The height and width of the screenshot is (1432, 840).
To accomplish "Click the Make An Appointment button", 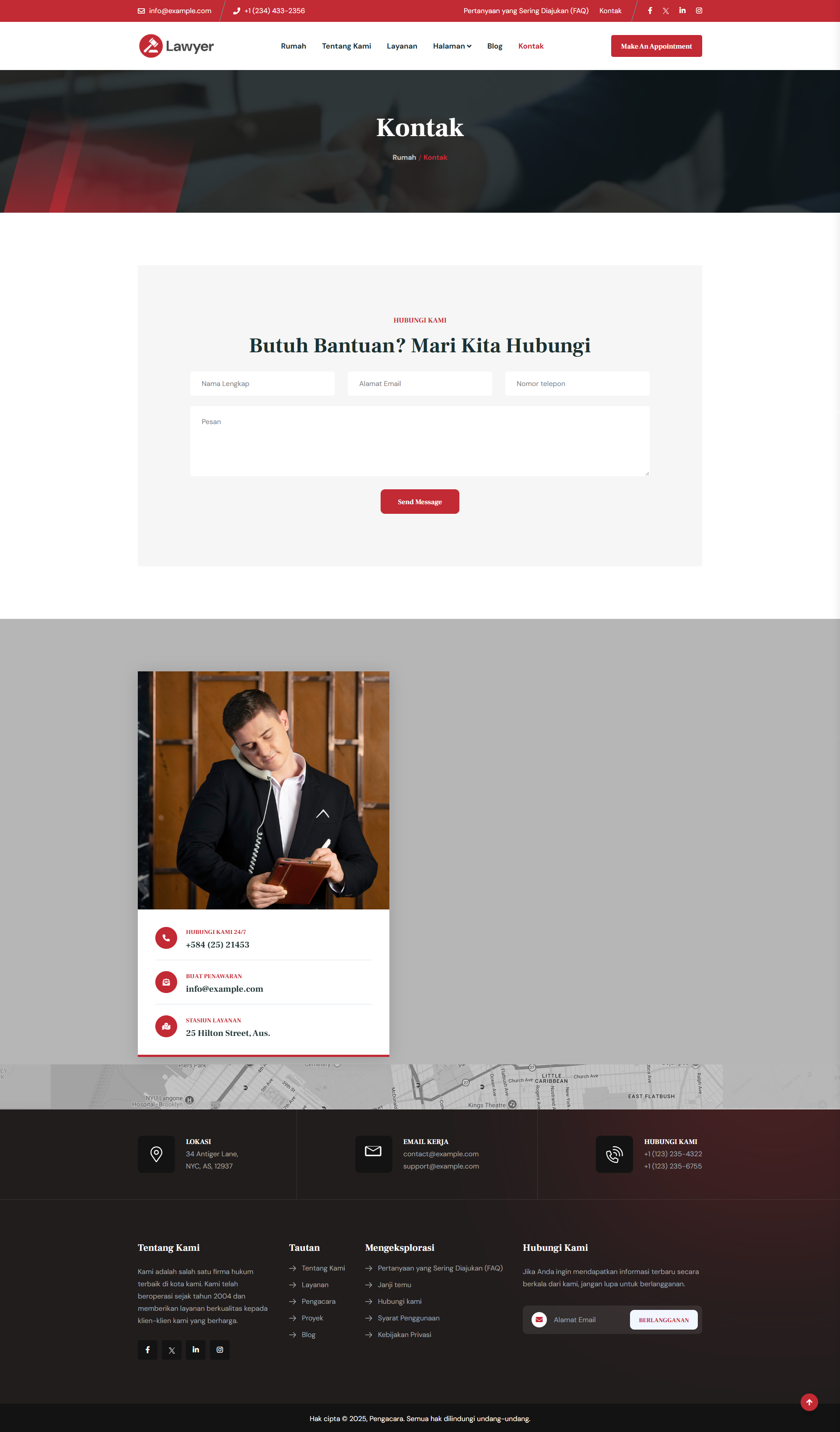I will click(x=657, y=46).
